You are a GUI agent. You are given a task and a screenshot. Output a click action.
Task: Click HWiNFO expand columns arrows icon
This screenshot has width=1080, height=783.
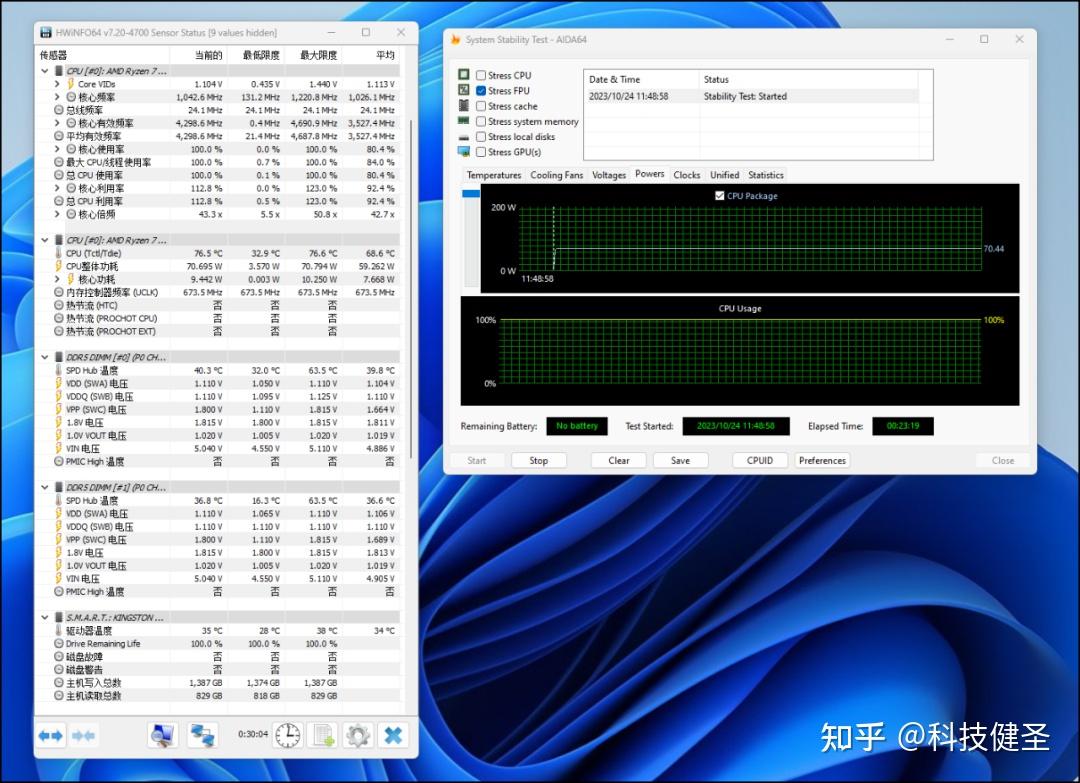click(51, 735)
